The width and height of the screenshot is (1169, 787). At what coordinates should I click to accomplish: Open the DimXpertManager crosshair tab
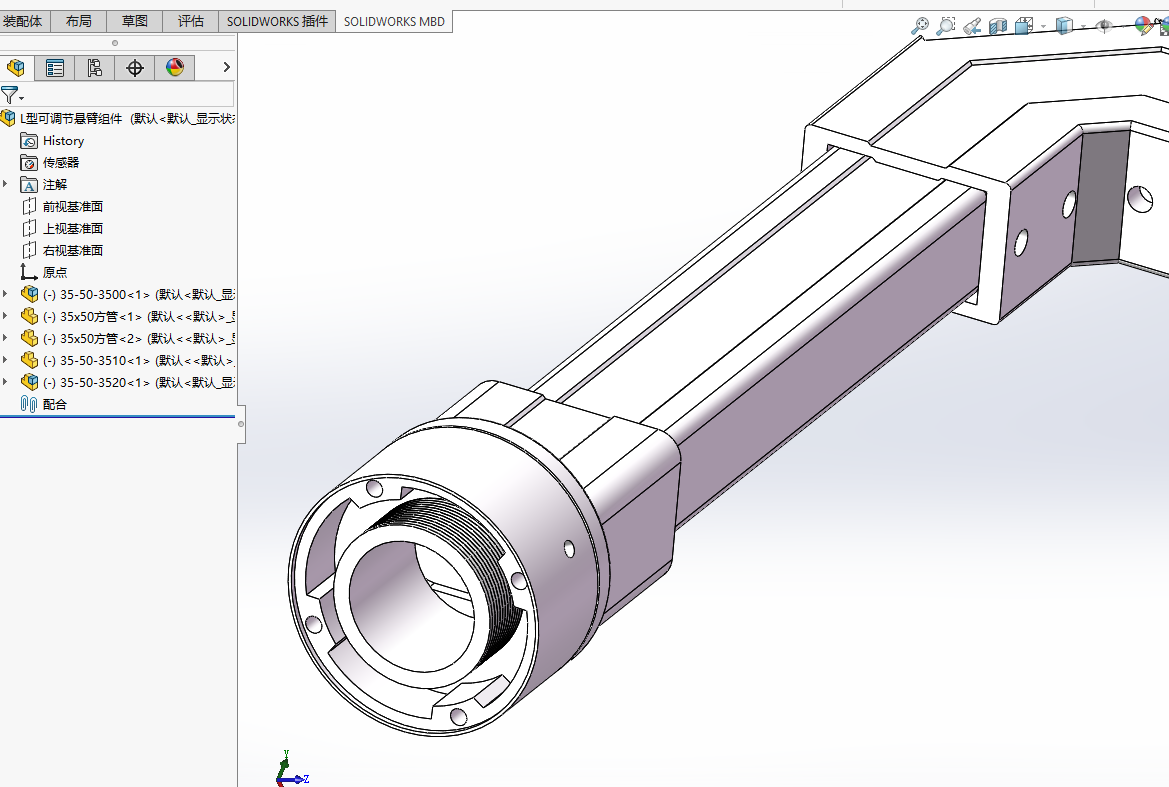[135, 68]
